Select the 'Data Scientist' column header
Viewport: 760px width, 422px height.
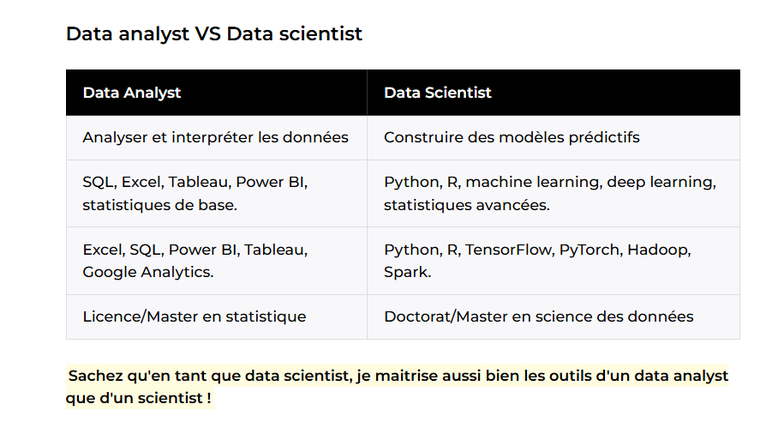click(x=554, y=93)
